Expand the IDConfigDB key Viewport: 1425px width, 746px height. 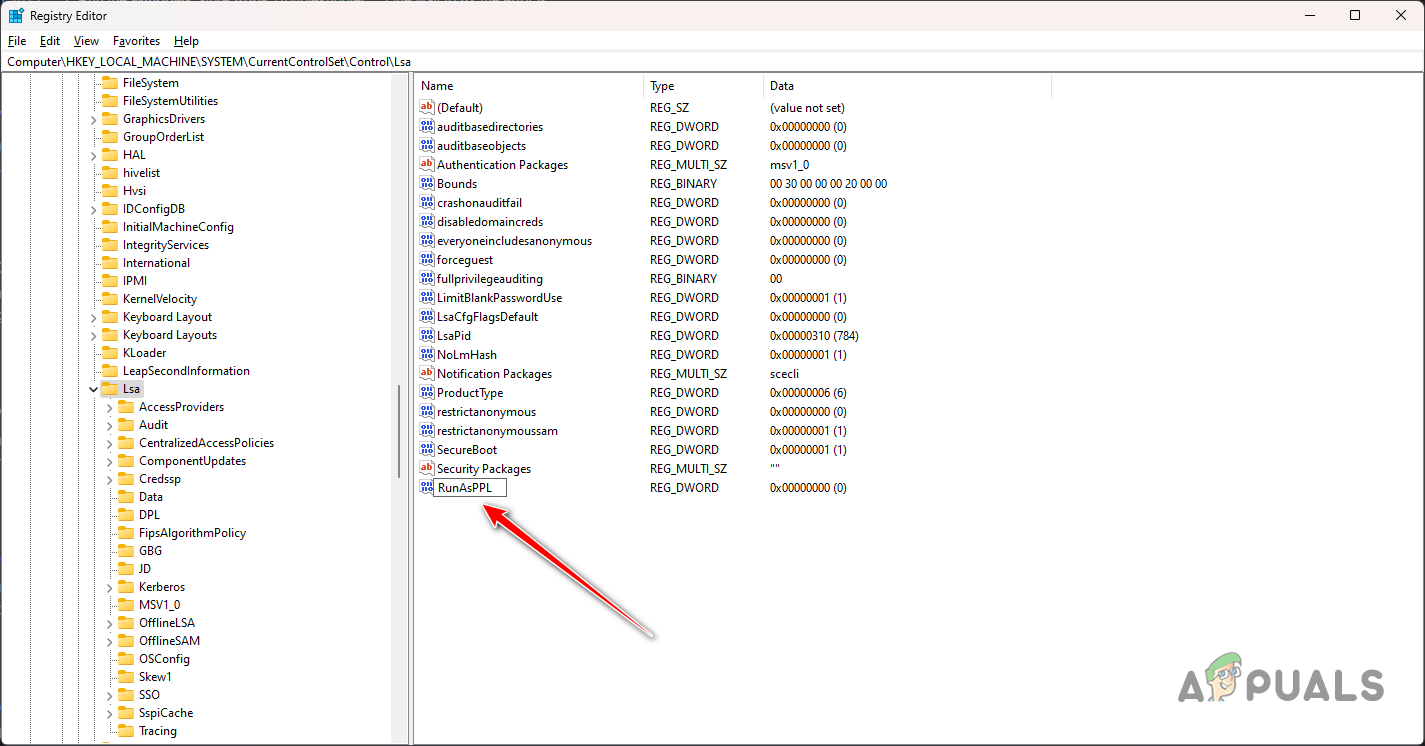(x=93, y=209)
